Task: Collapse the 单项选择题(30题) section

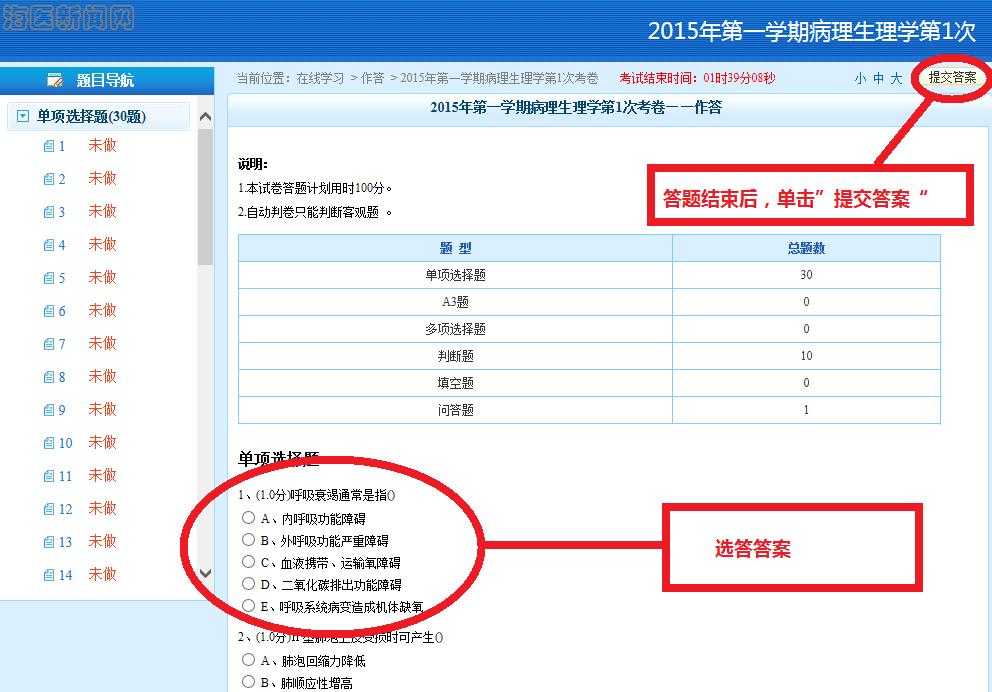Action: click(23, 117)
